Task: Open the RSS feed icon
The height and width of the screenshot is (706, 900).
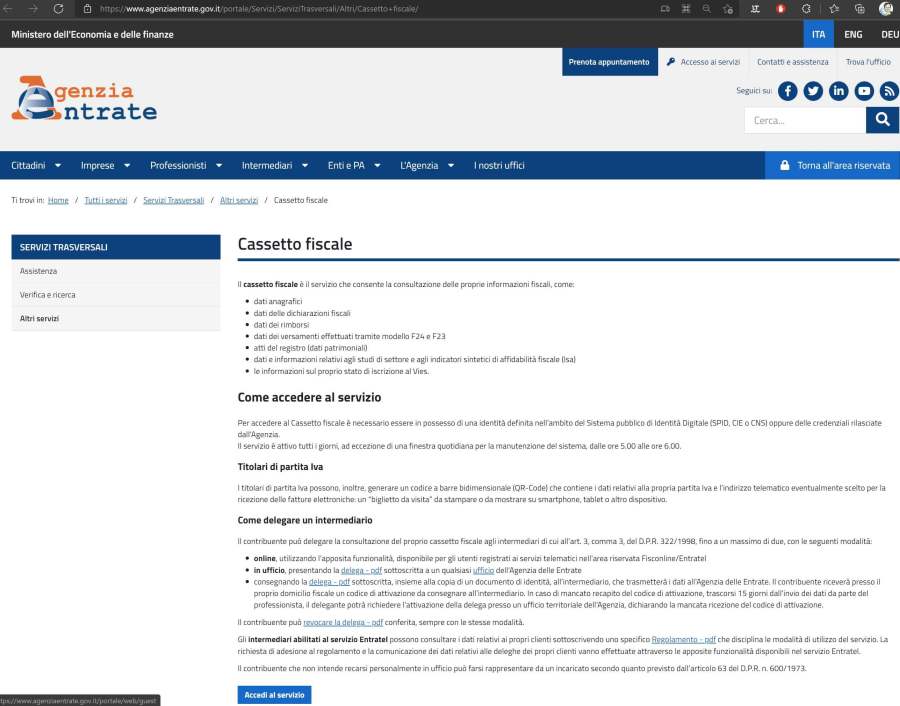Action: pos(889,91)
